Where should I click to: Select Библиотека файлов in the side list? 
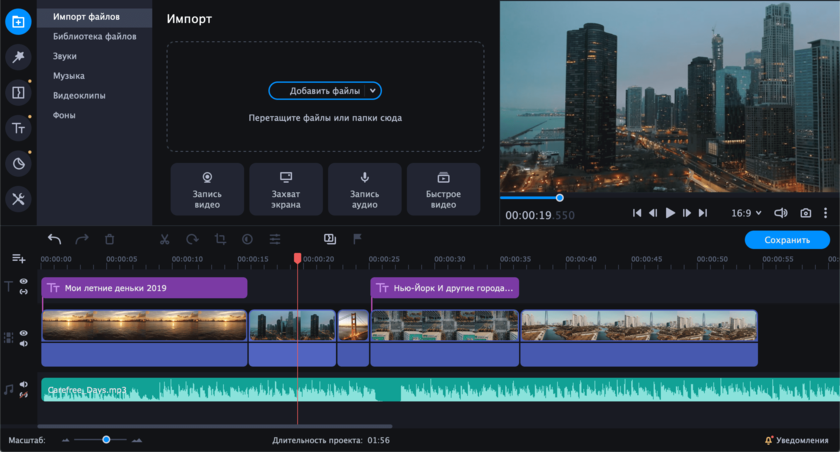click(95, 36)
